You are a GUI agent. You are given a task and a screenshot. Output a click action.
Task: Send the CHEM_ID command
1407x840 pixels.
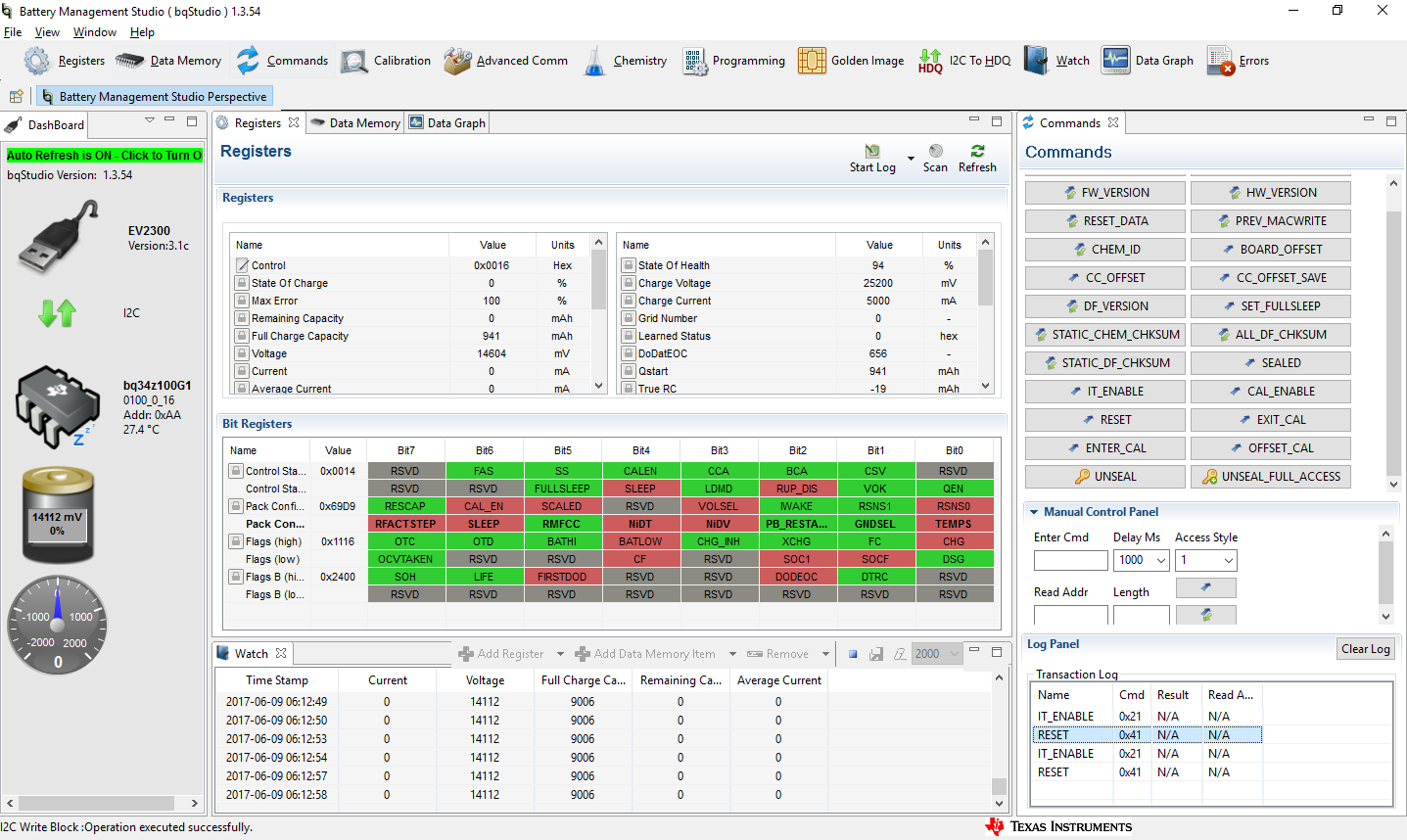click(x=1105, y=250)
